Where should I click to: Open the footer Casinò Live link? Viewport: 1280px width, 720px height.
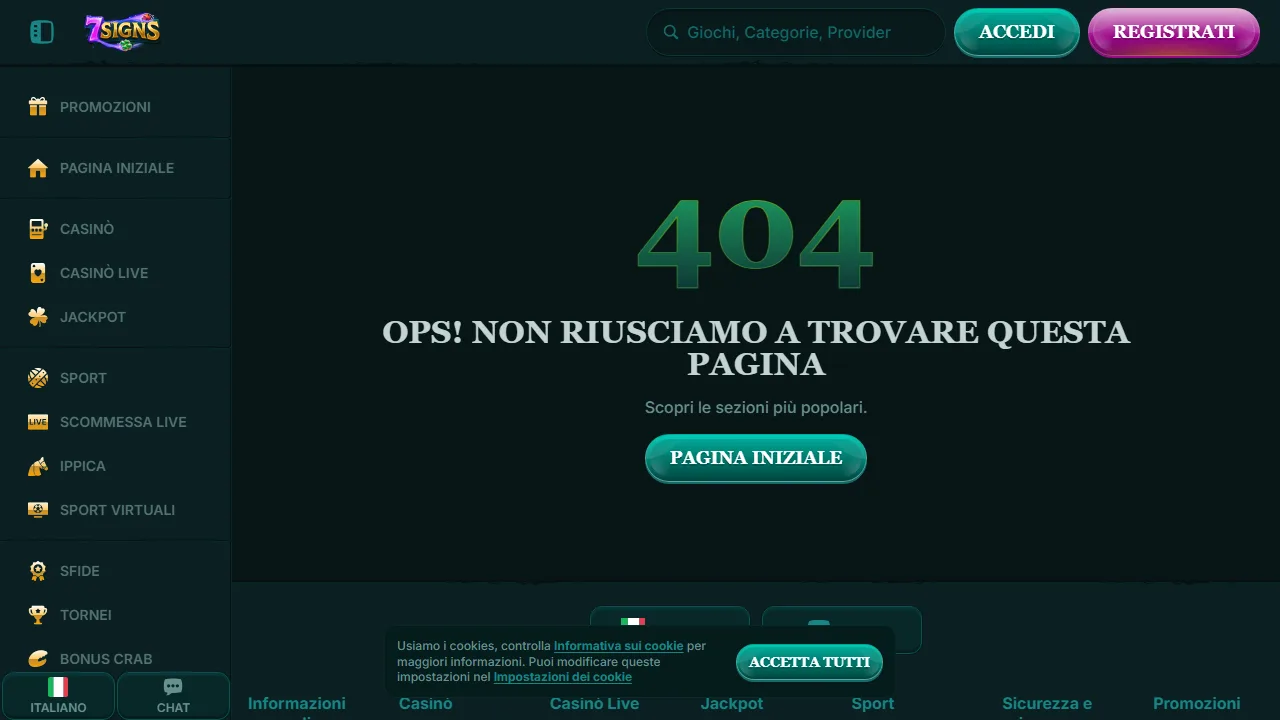(594, 704)
